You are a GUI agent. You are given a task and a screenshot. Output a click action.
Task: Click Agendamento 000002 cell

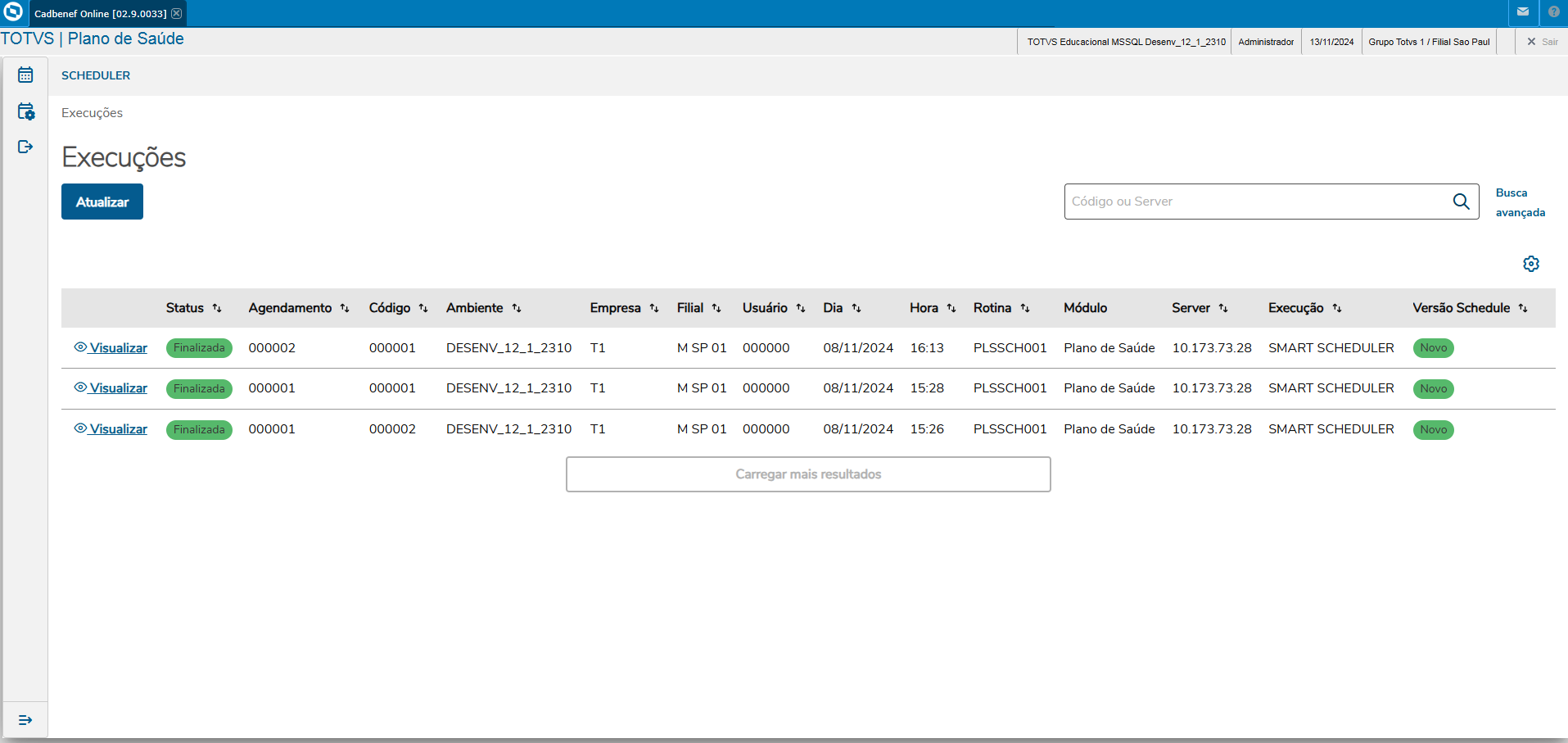[x=272, y=348]
